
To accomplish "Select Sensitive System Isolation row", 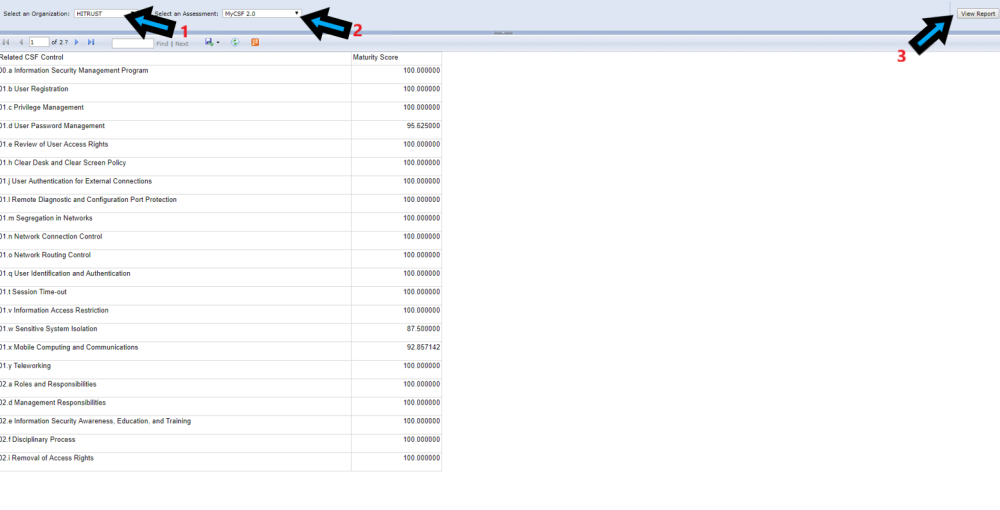I will click(x=220, y=333).
